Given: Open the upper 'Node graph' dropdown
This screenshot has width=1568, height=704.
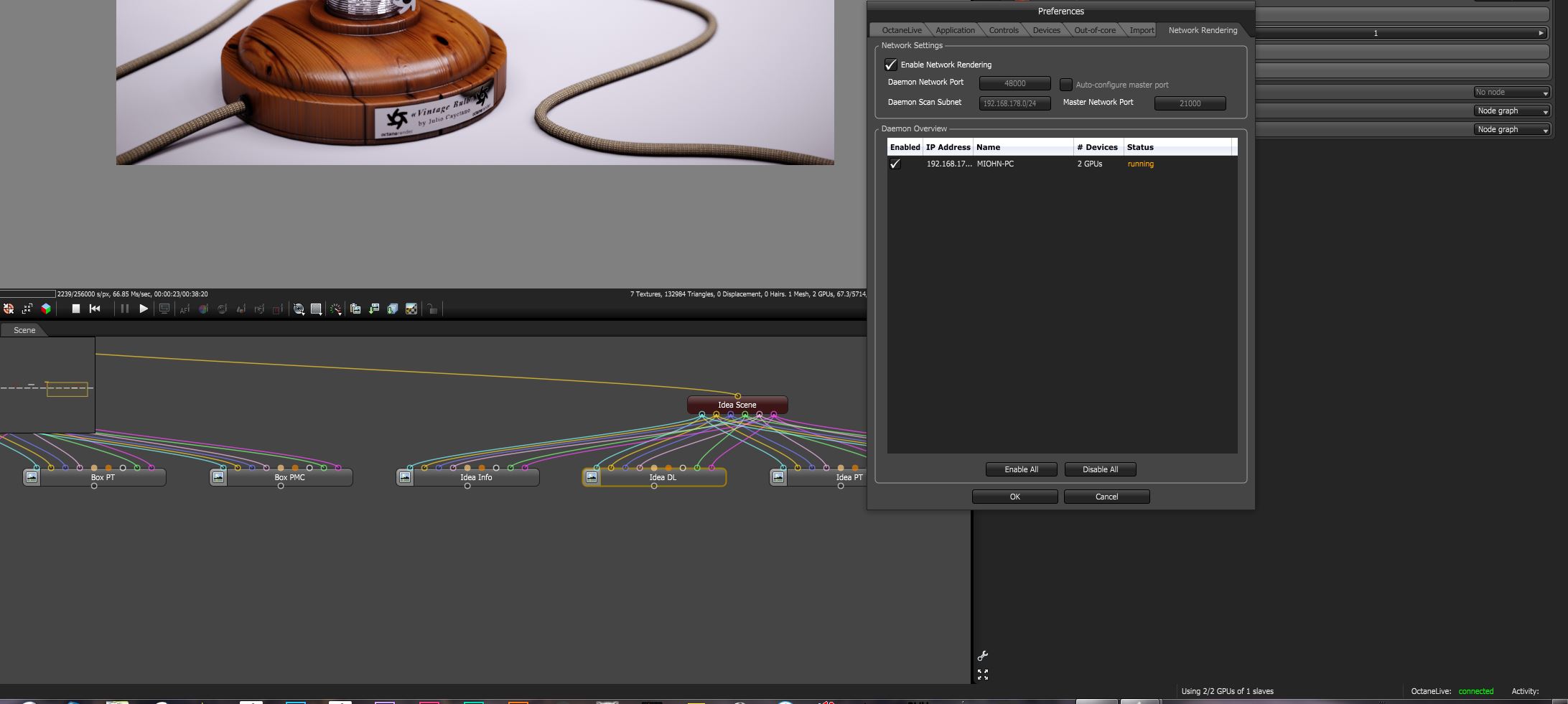Looking at the screenshot, I should [x=1512, y=111].
